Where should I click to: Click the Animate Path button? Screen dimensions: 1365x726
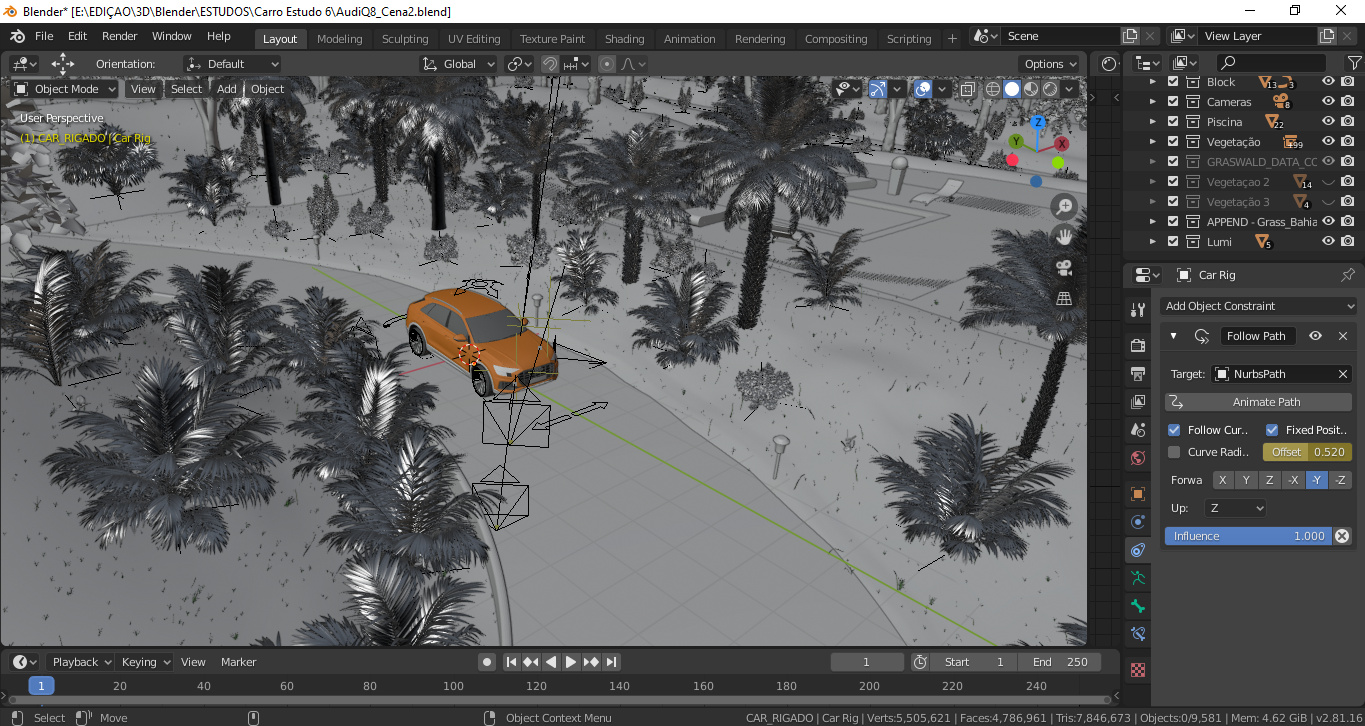[x=1258, y=402]
